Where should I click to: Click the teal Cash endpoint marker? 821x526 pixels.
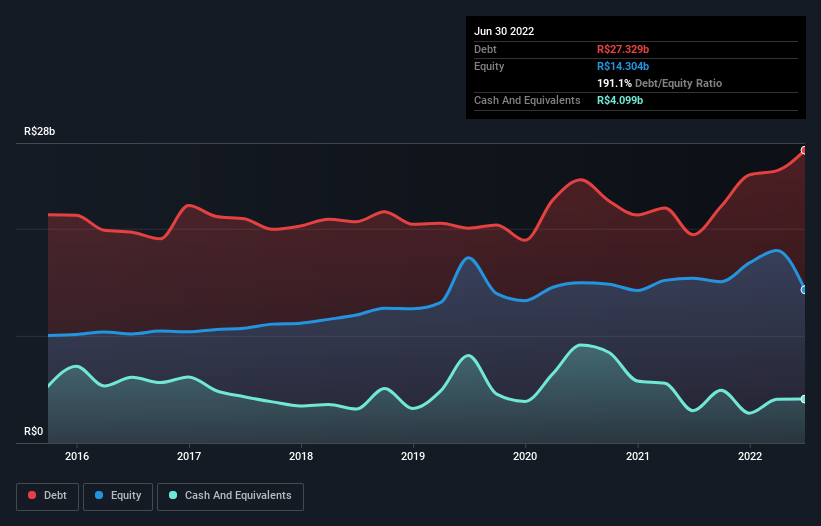pyautogui.click(x=804, y=399)
